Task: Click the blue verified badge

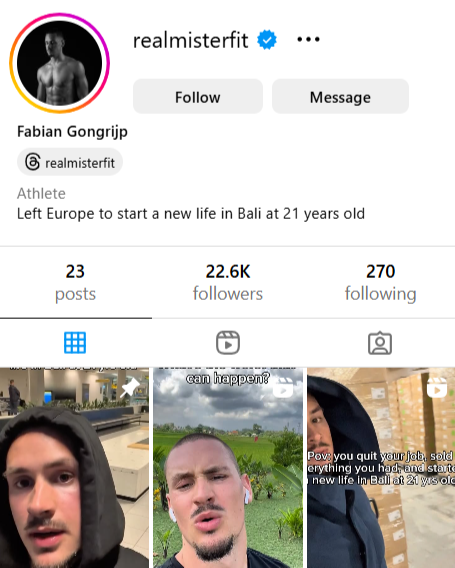Action: (x=267, y=40)
